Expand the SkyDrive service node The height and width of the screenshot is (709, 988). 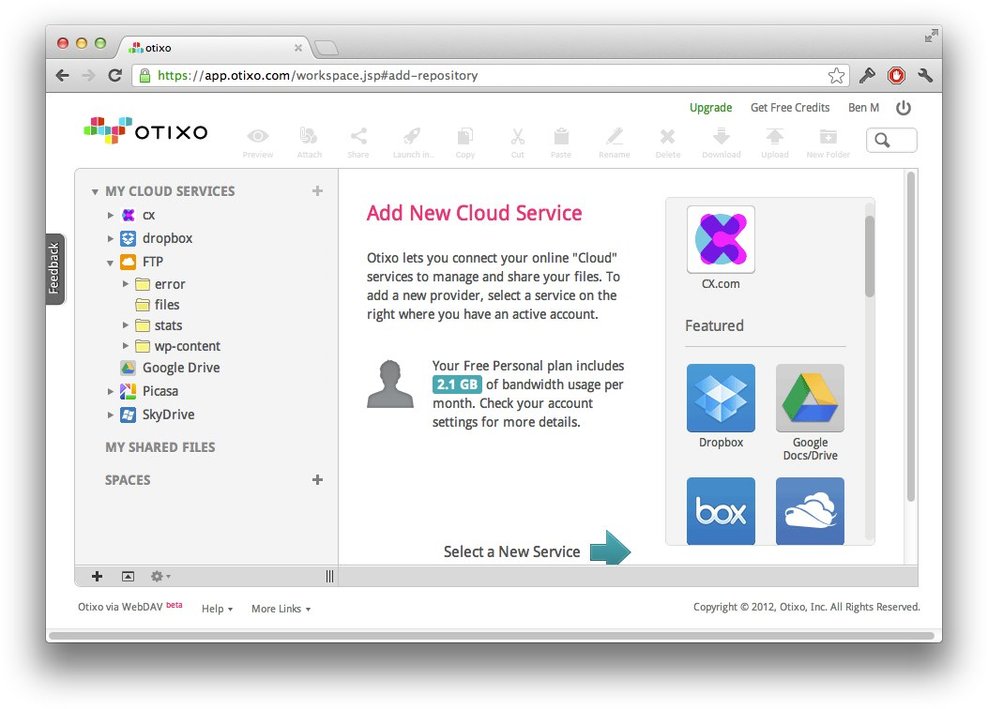click(x=110, y=415)
